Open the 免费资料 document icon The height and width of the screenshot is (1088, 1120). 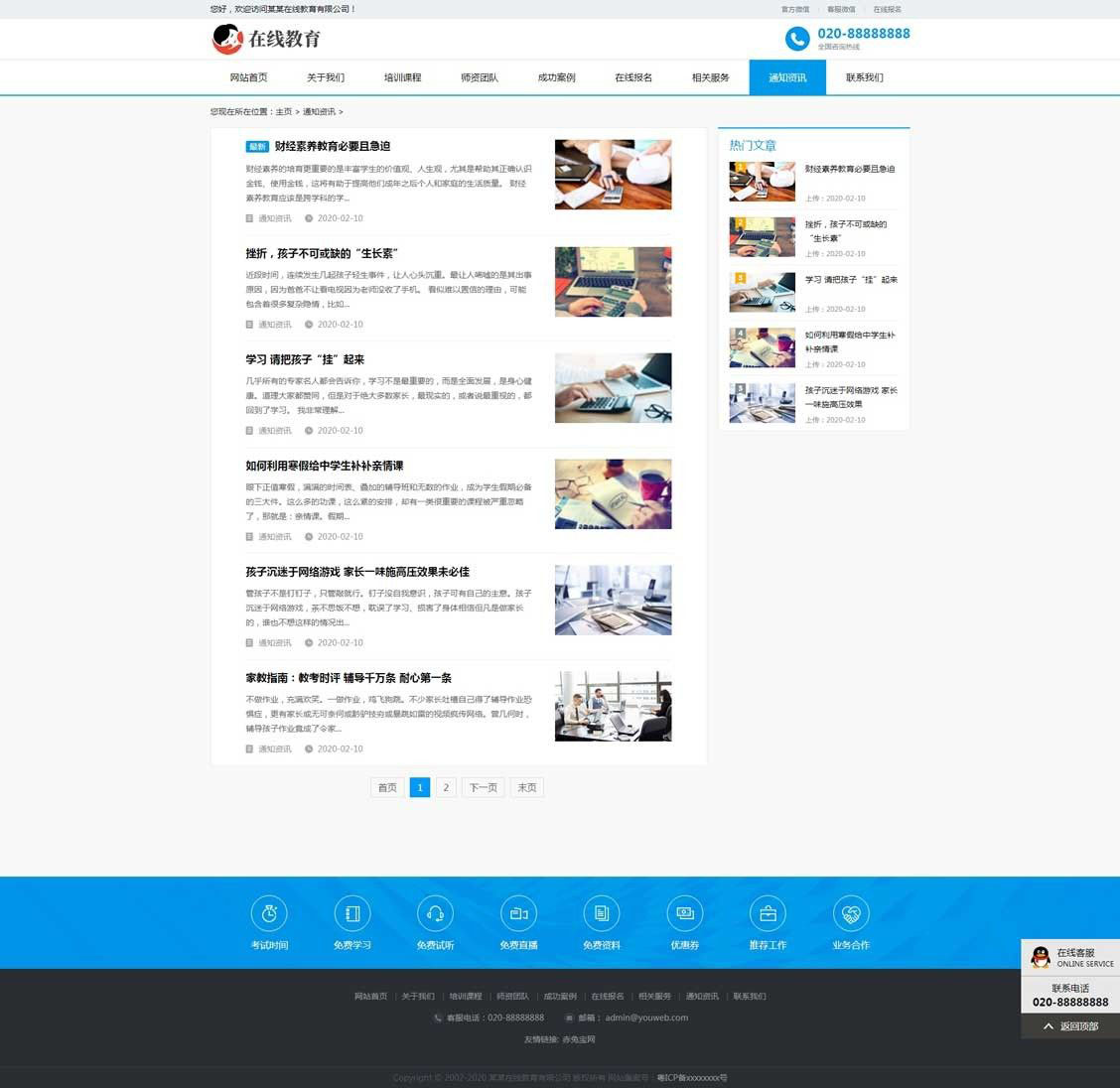[602, 913]
